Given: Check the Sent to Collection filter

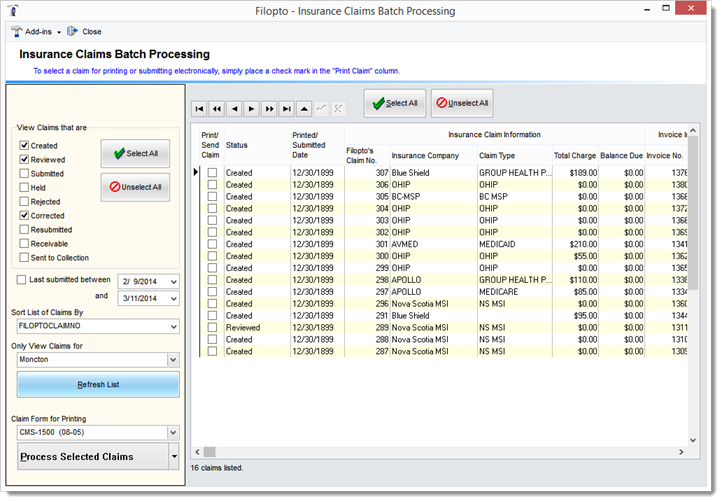Looking at the screenshot, I should click(24, 257).
